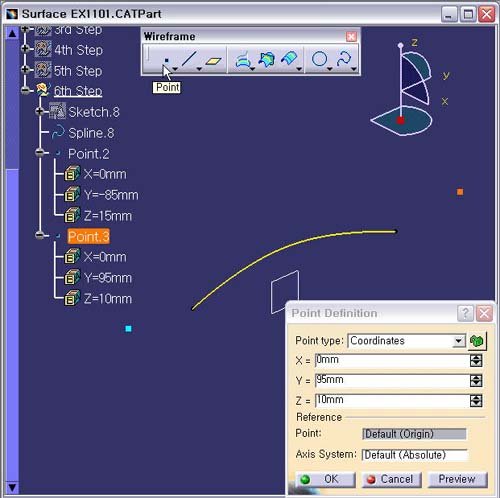Collapse the Point.2 tree node
The height and width of the screenshot is (498, 500).
click(x=40, y=153)
